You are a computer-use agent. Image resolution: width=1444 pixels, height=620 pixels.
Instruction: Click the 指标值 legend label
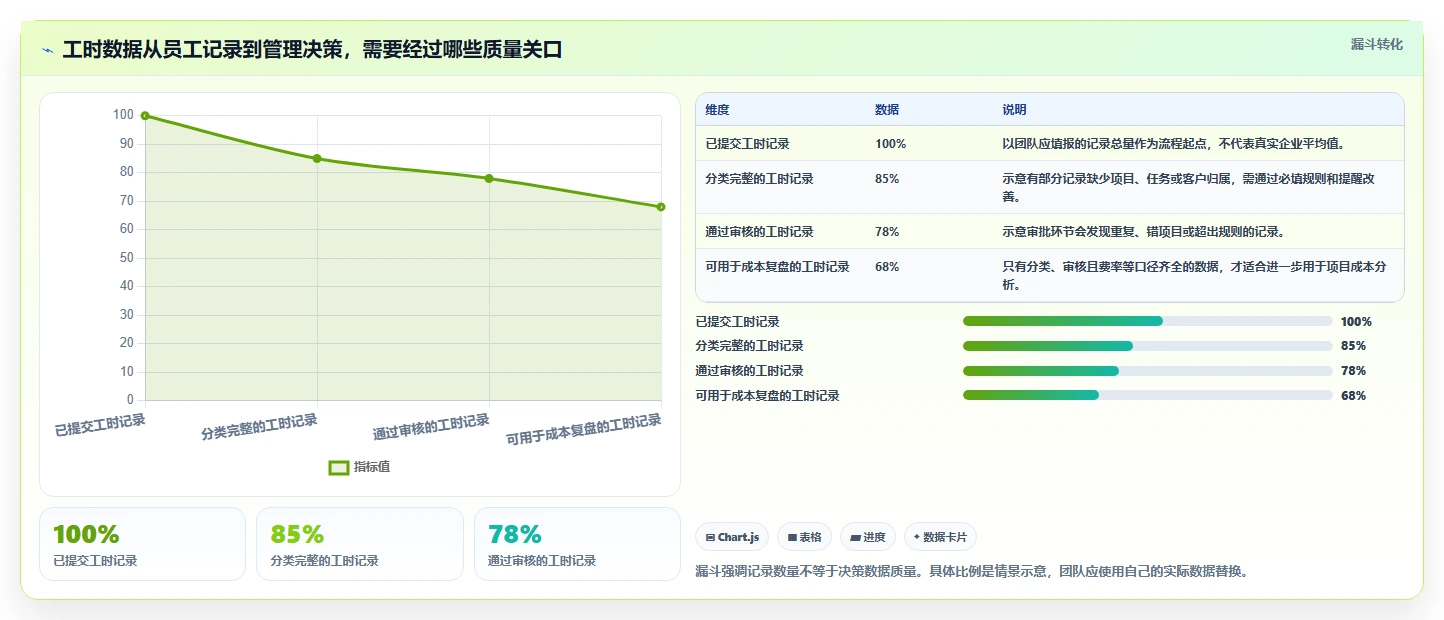click(372, 467)
